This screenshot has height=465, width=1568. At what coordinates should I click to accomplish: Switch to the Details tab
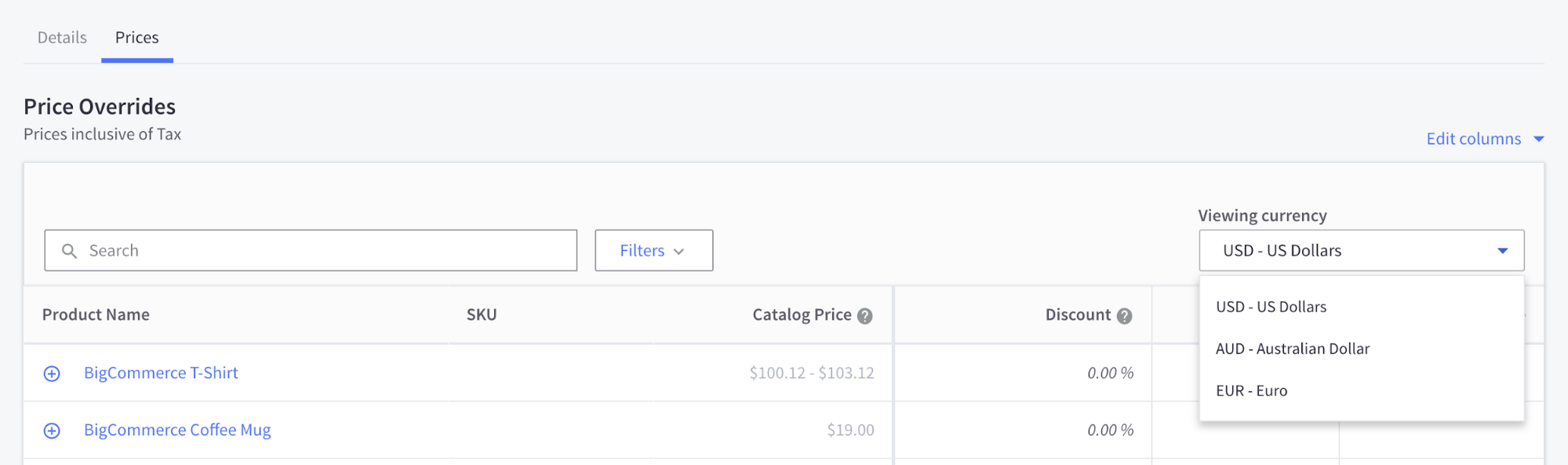coord(62,38)
